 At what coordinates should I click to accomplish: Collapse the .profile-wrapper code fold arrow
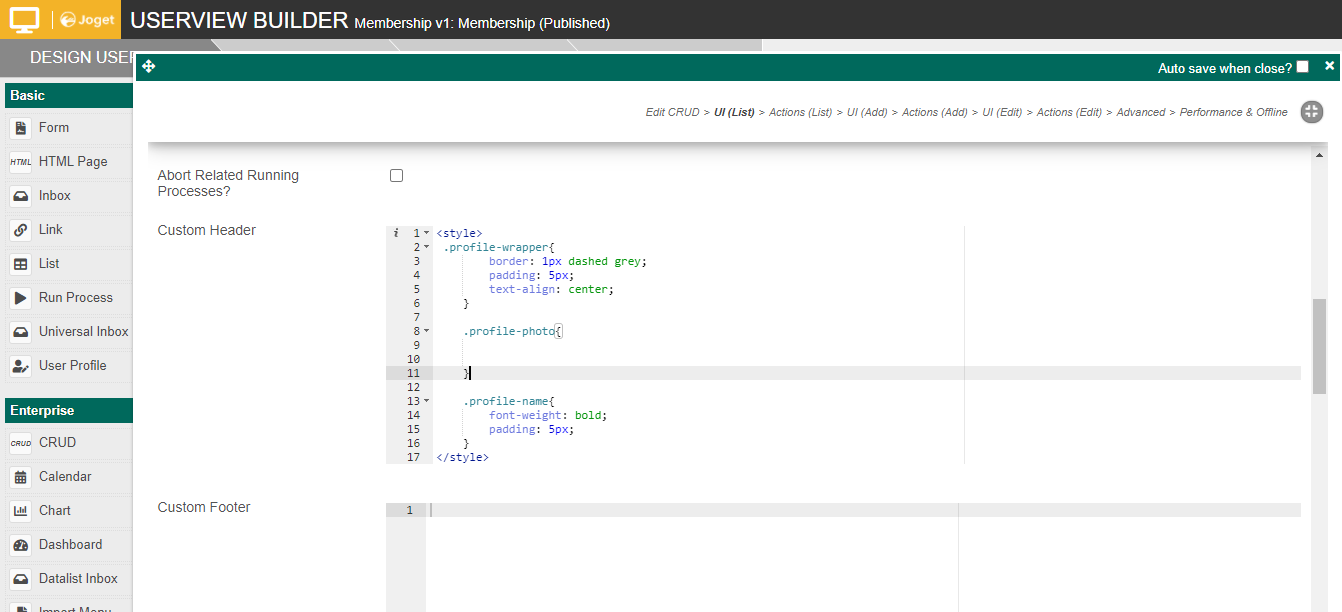pos(427,247)
